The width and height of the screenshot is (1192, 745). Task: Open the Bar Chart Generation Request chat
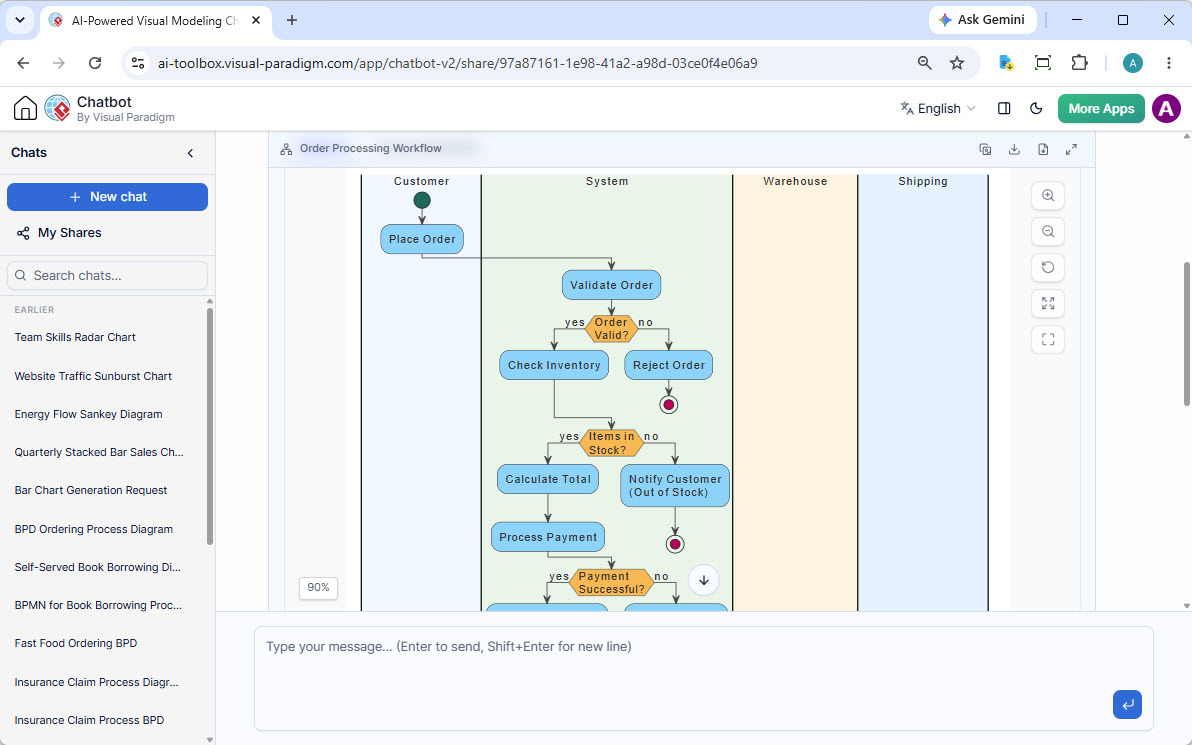[x=90, y=490]
